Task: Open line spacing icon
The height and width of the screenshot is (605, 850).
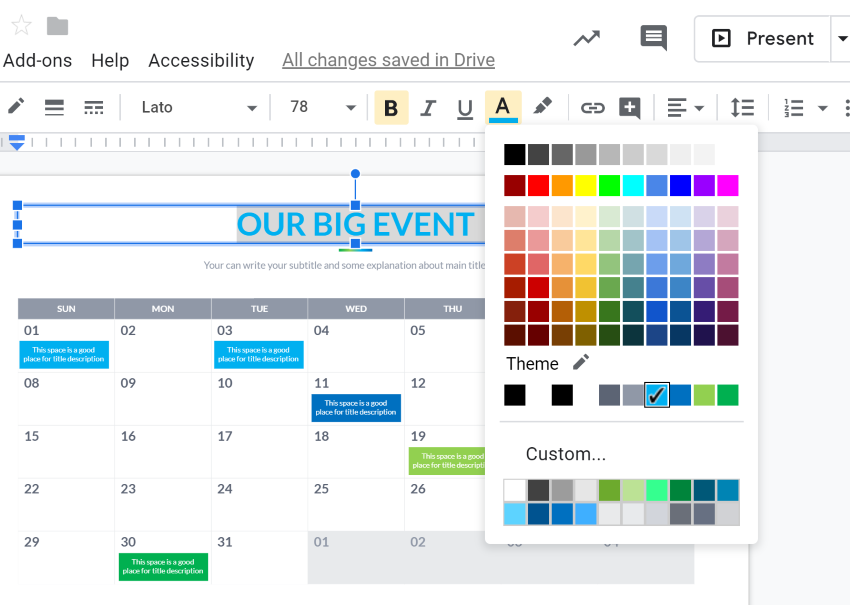Action: (742, 108)
